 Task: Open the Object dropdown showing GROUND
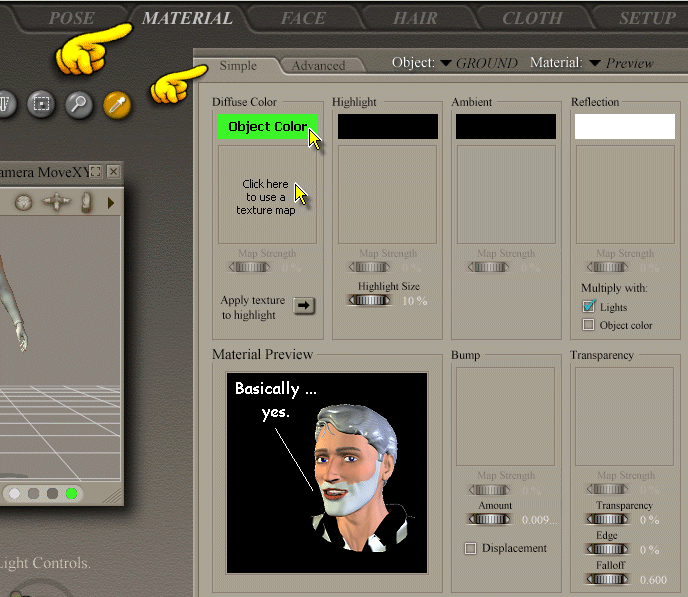[x=445, y=63]
